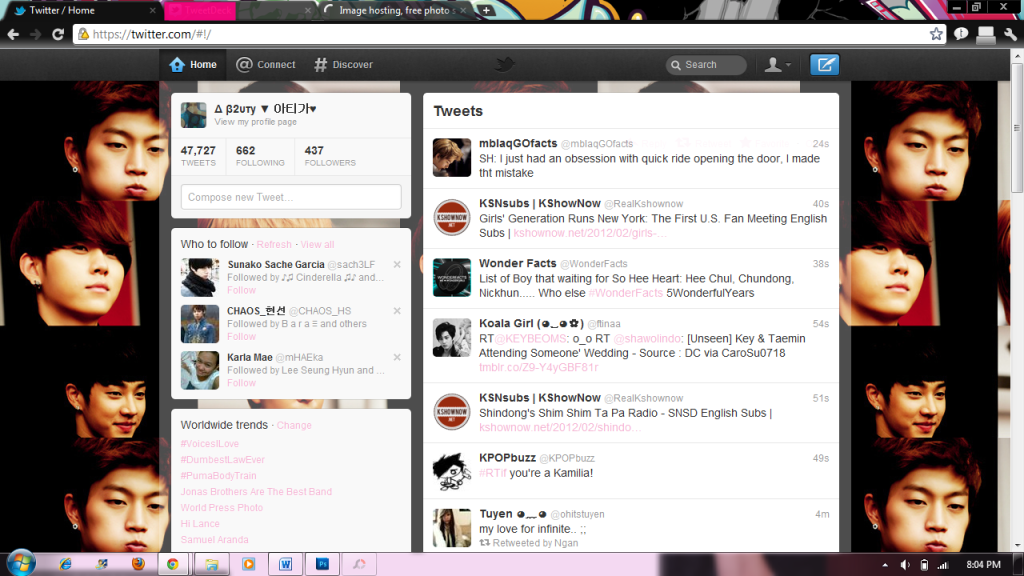Reload the page with the refresh button
The image size is (1024, 576).
point(58,34)
